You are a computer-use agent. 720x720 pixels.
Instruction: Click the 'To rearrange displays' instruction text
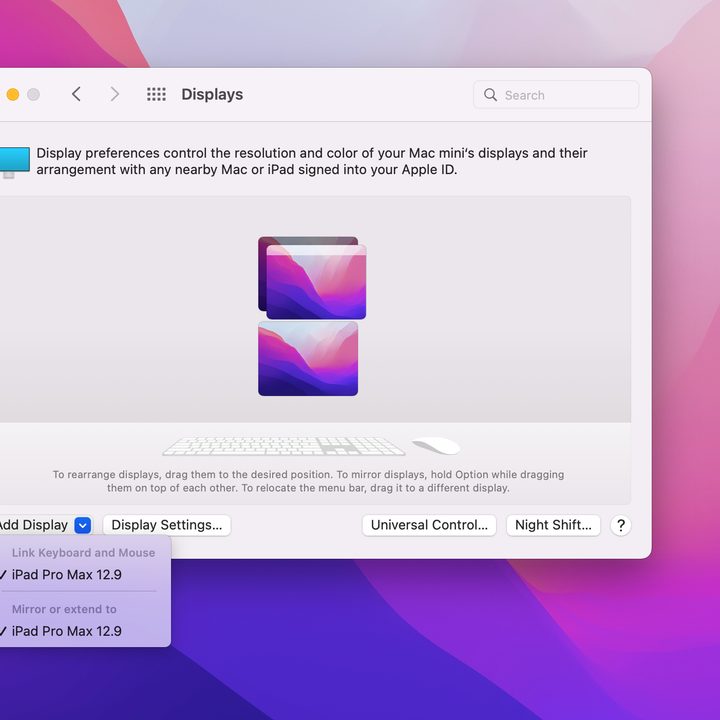click(x=308, y=481)
